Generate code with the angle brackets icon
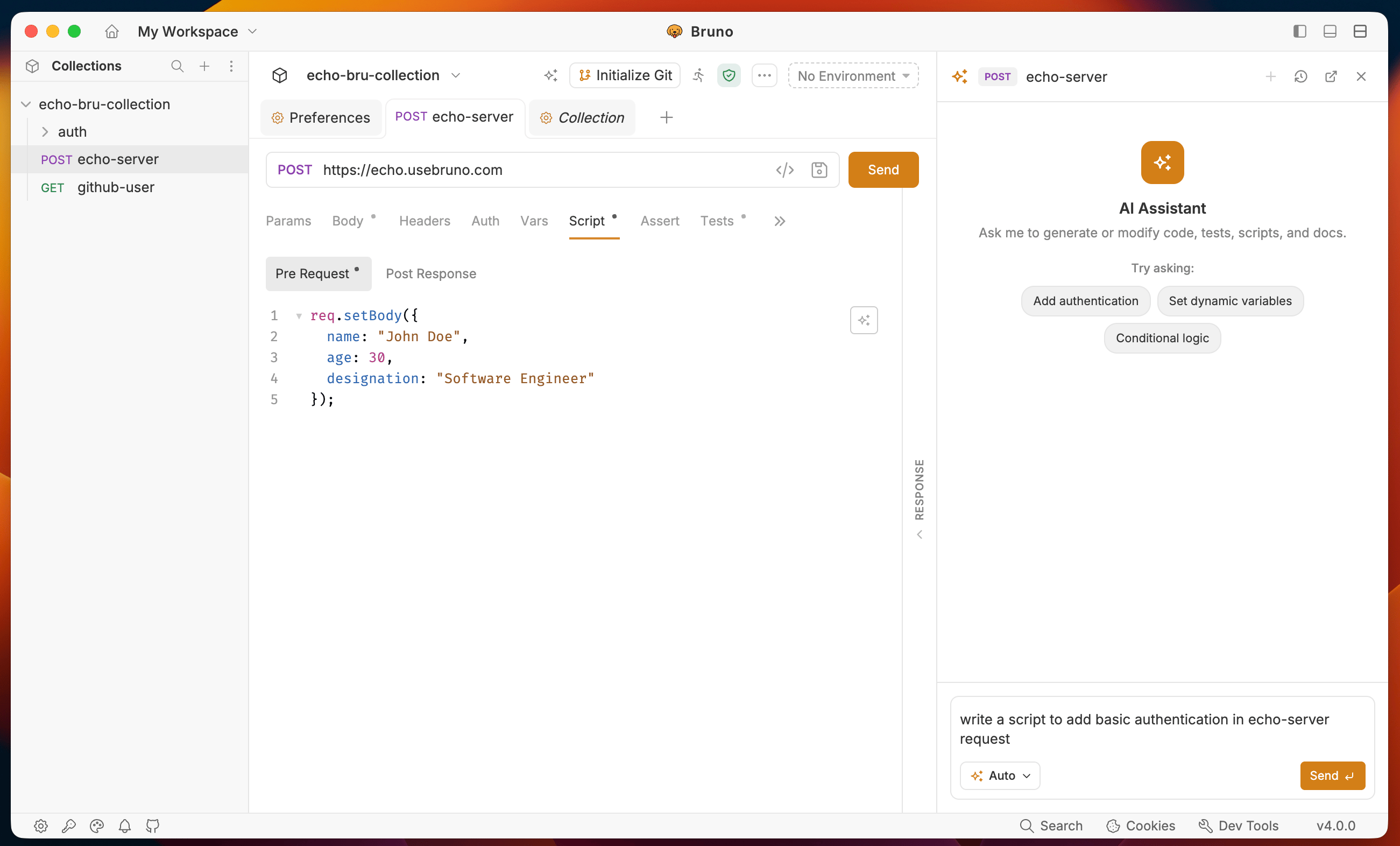This screenshot has width=1400, height=846. 784,170
